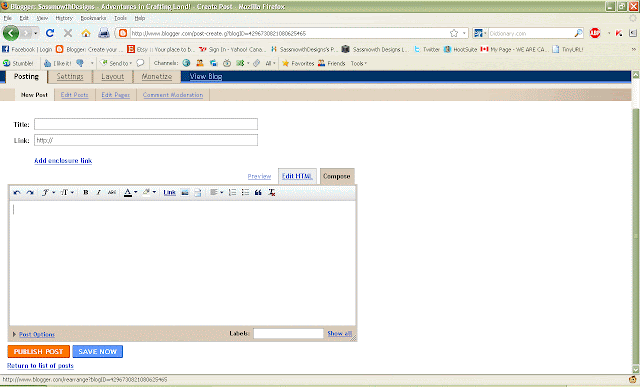This screenshot has width=640, height=387.
Task: Open the alignment dropdown
Action: 216,193
